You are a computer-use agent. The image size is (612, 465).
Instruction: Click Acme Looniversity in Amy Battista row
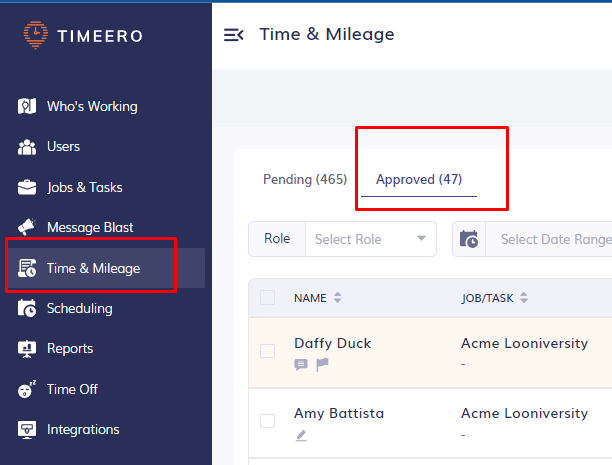coord(524,413)
